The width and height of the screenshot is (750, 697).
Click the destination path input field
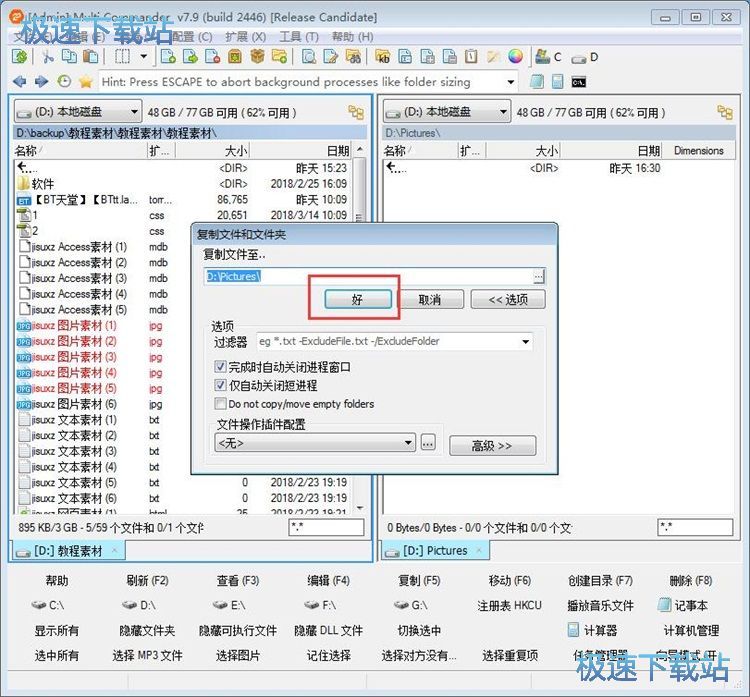click(x=369, y=277)
